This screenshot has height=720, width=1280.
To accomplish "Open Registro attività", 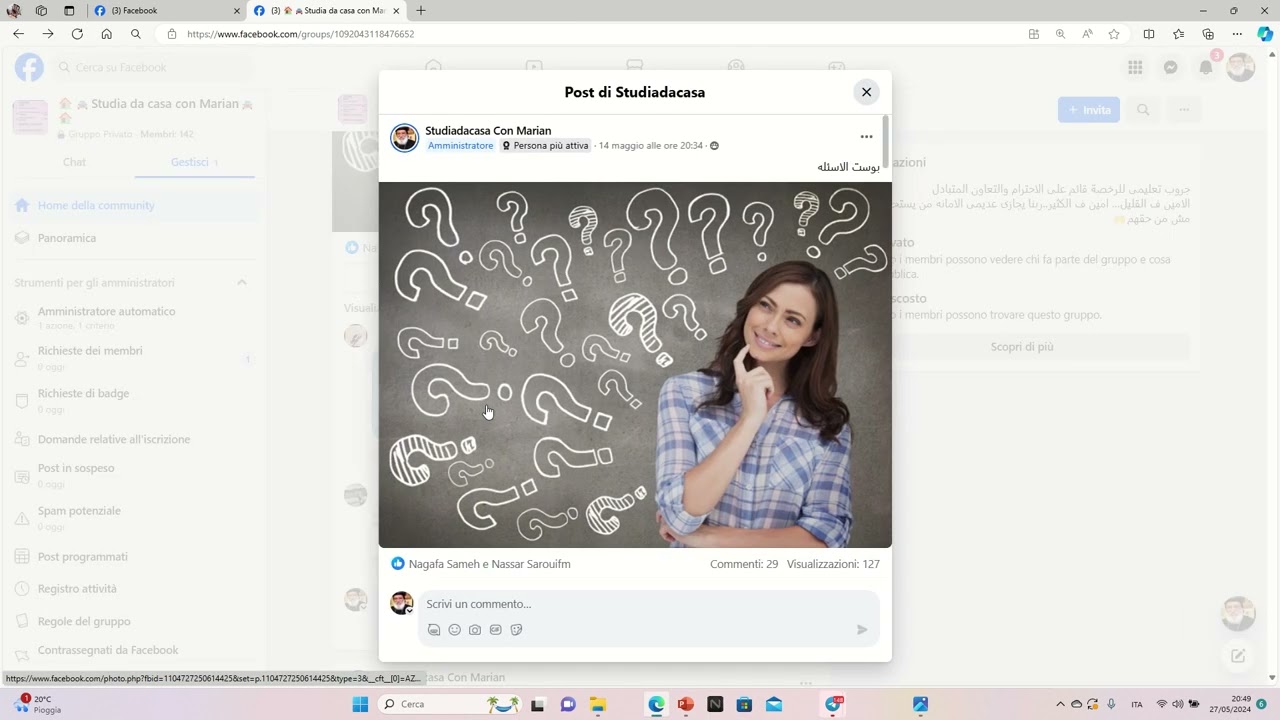I will (133, 589).
